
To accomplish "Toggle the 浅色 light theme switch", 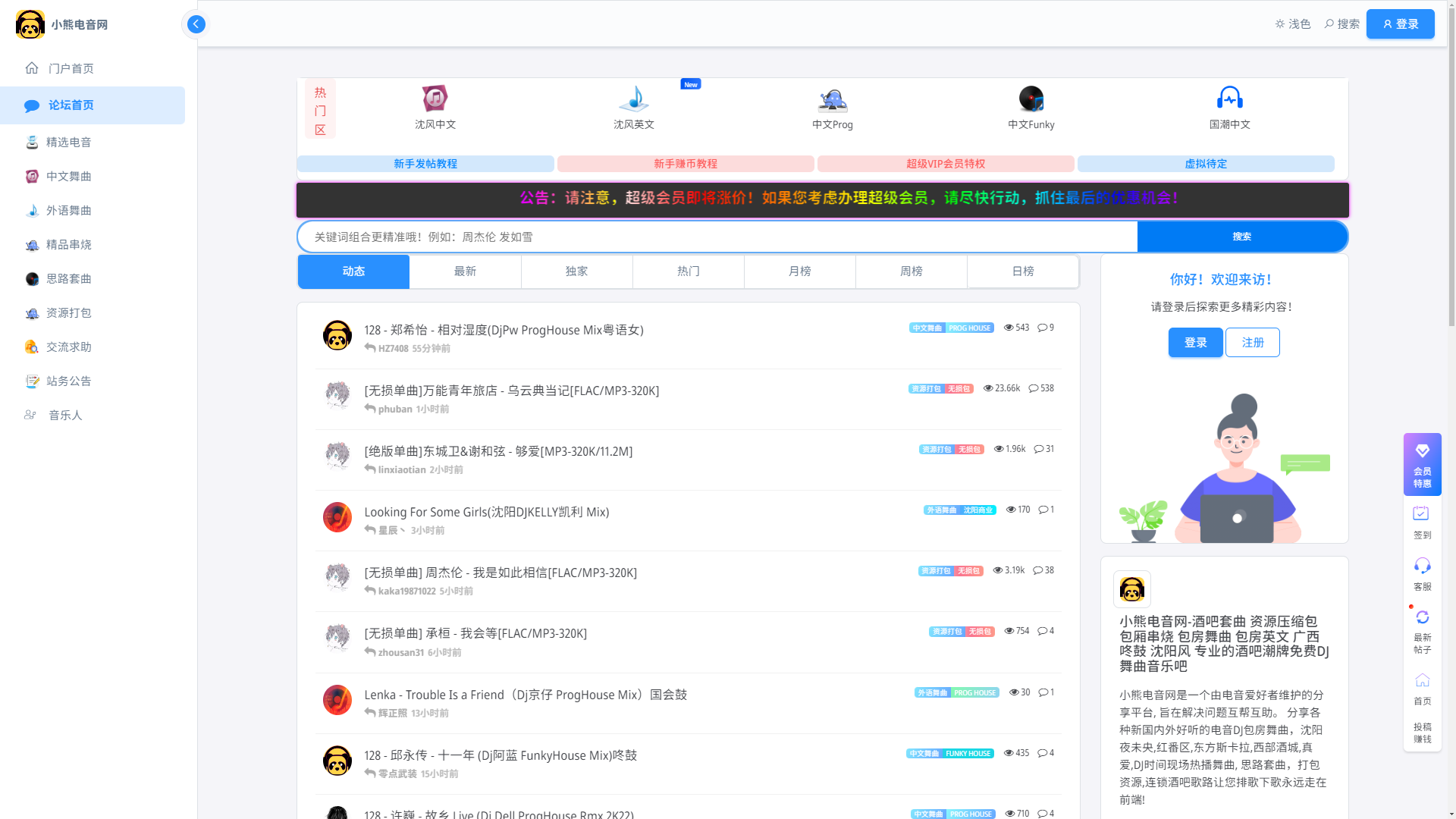I will click(1292, 24).
